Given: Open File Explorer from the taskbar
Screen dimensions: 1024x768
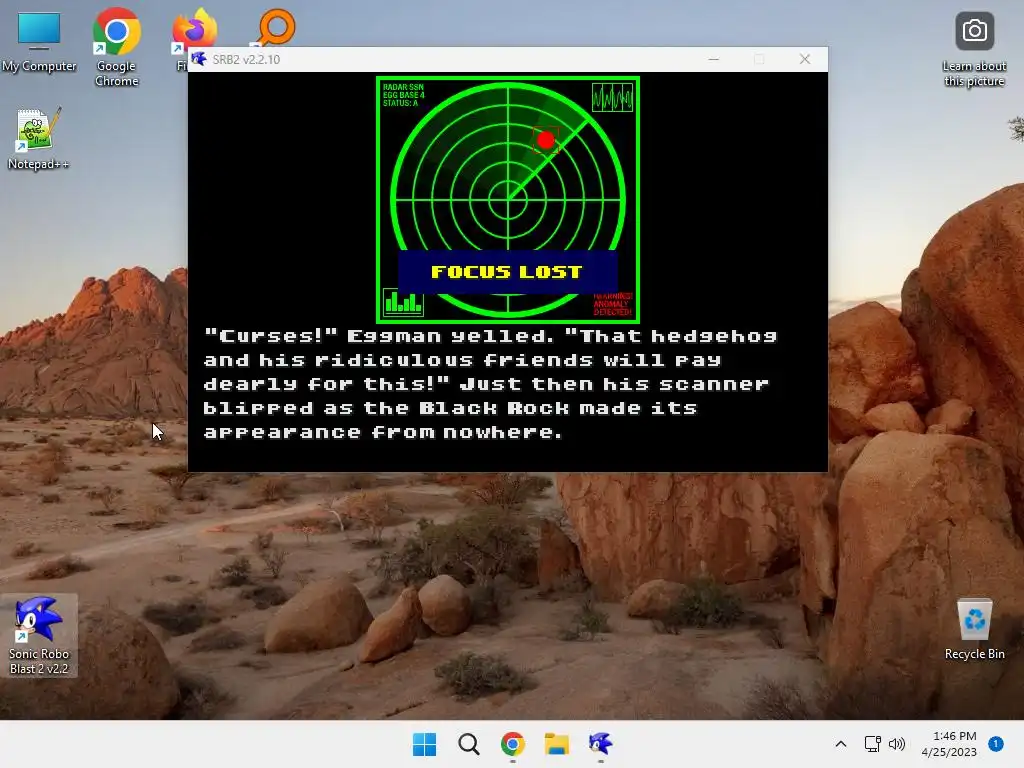Looking at the screenshot, I should coord(557,744).
